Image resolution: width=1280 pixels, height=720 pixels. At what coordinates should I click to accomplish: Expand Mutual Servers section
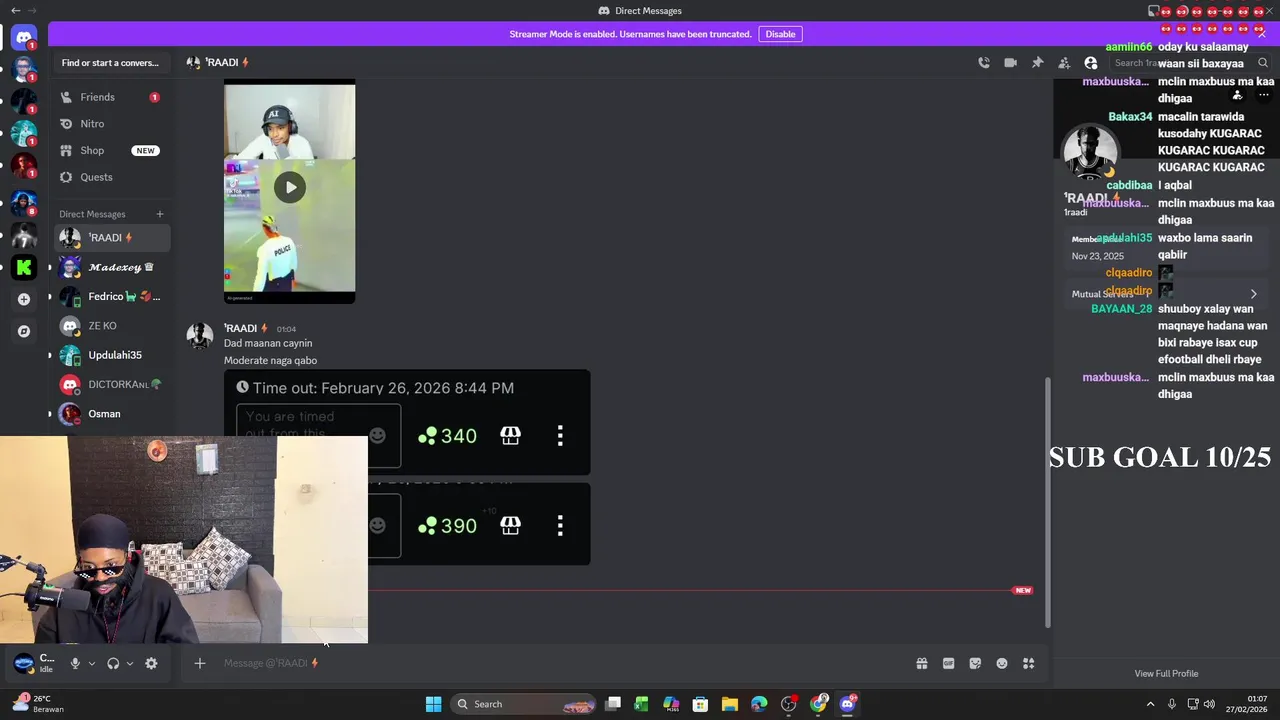(1166, 294)
